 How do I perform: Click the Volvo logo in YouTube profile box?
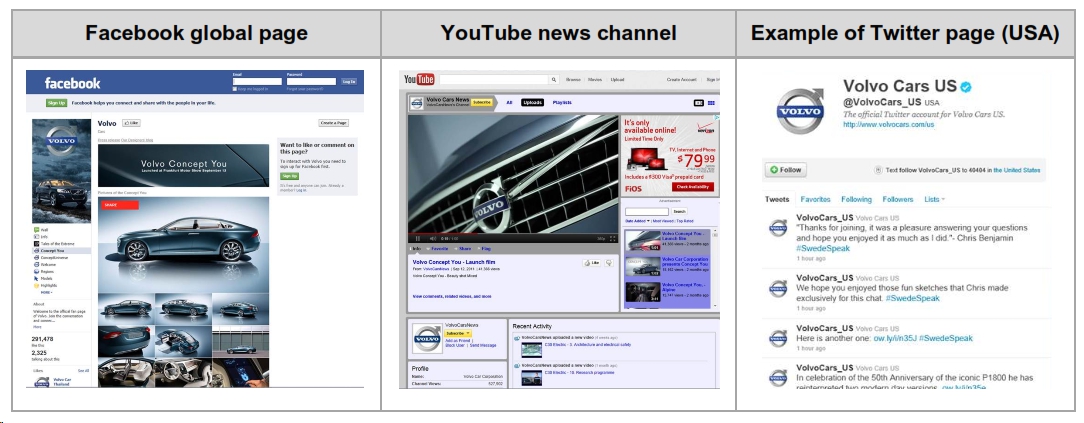coord(427,339)
